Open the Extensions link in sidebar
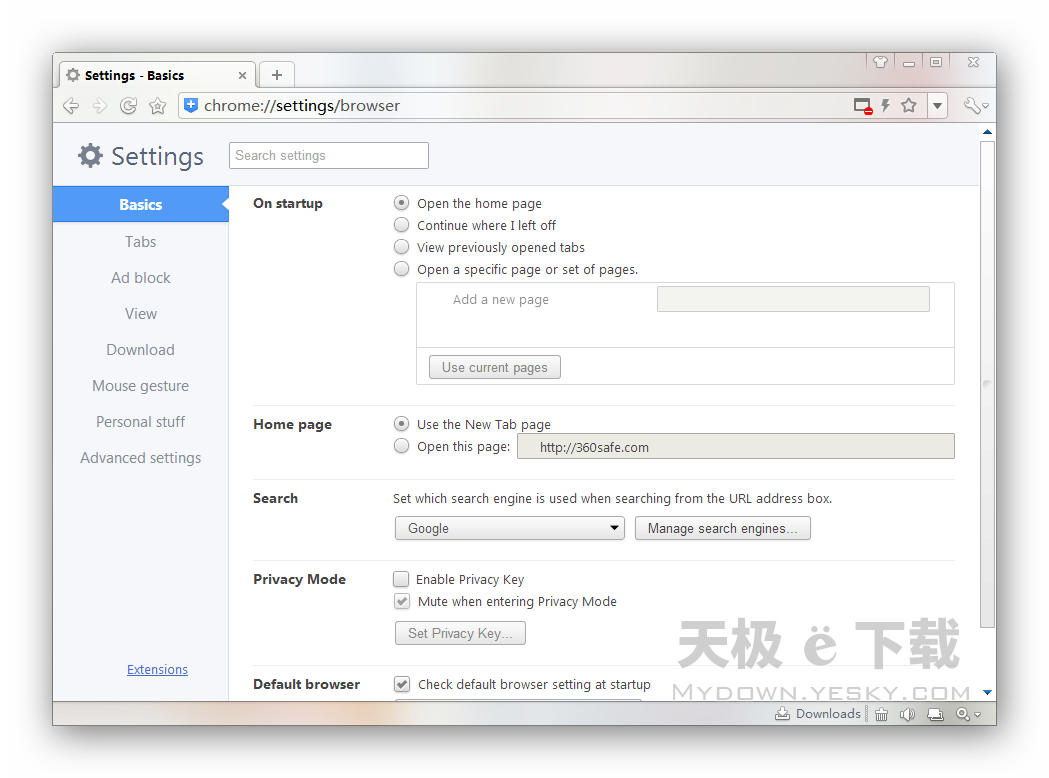Screen dimensions: 1049x778 (x=157, y=670)
